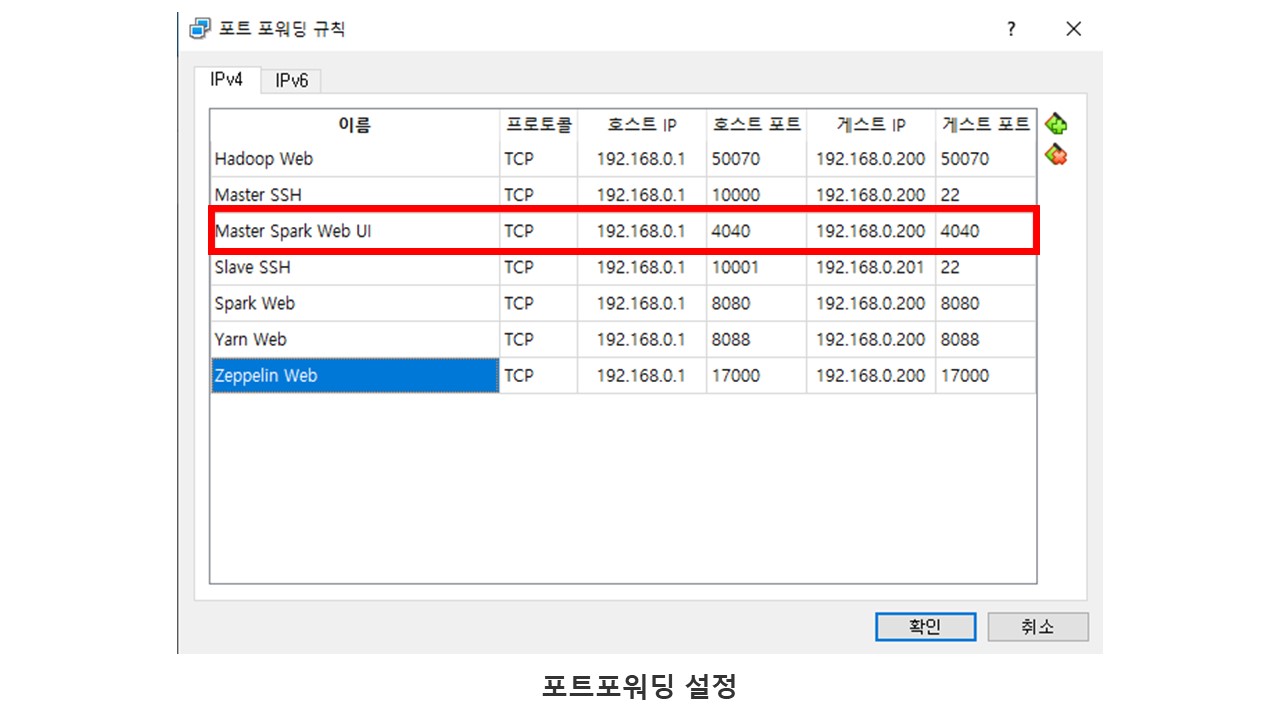
Task: Click guest port 17000 of Zeppelin Web
Action: point(986,375)
